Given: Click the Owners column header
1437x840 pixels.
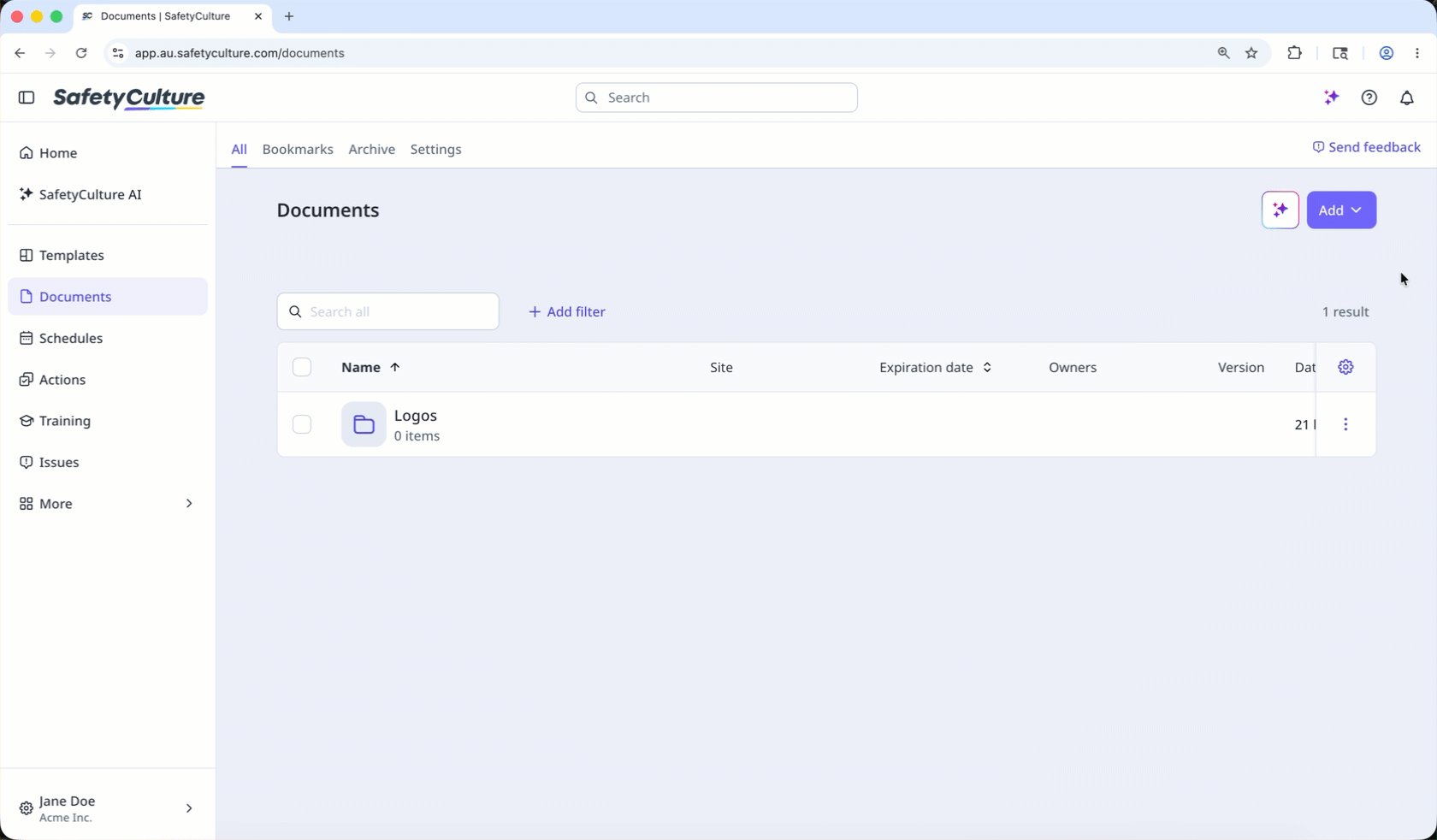Looking at the screenshot, I should pos(1073,367).
